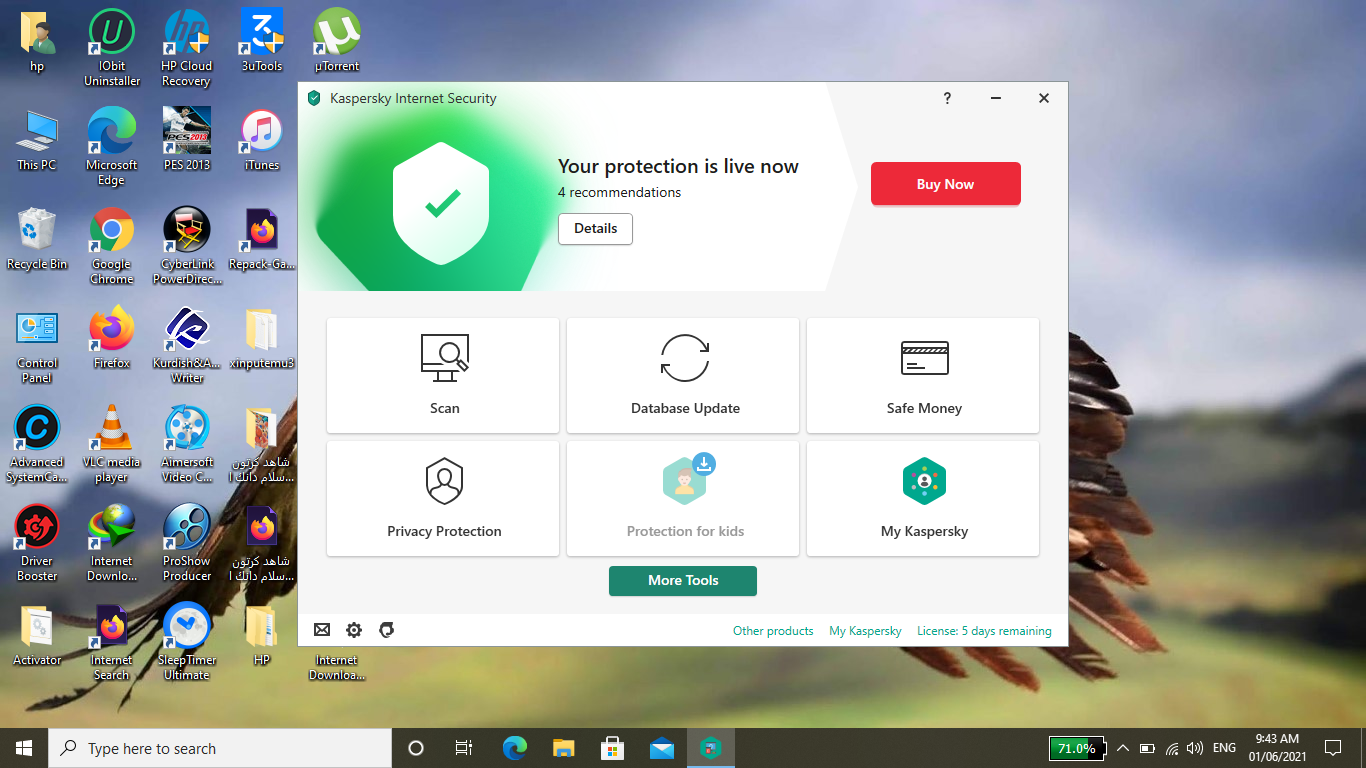1366x768 pixels.
Task: Select Kurdish&Arabic Writer desktop icon
Action: [x=186, y=345]
